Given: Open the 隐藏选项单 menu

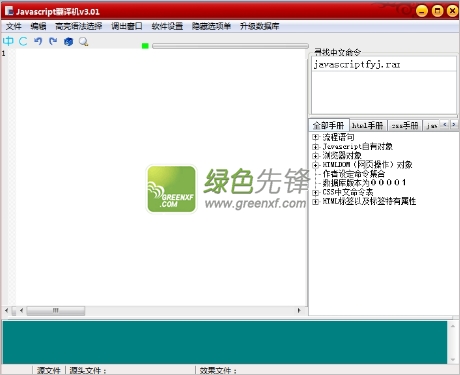Looking at the screenshot, I should coord(211,26).
